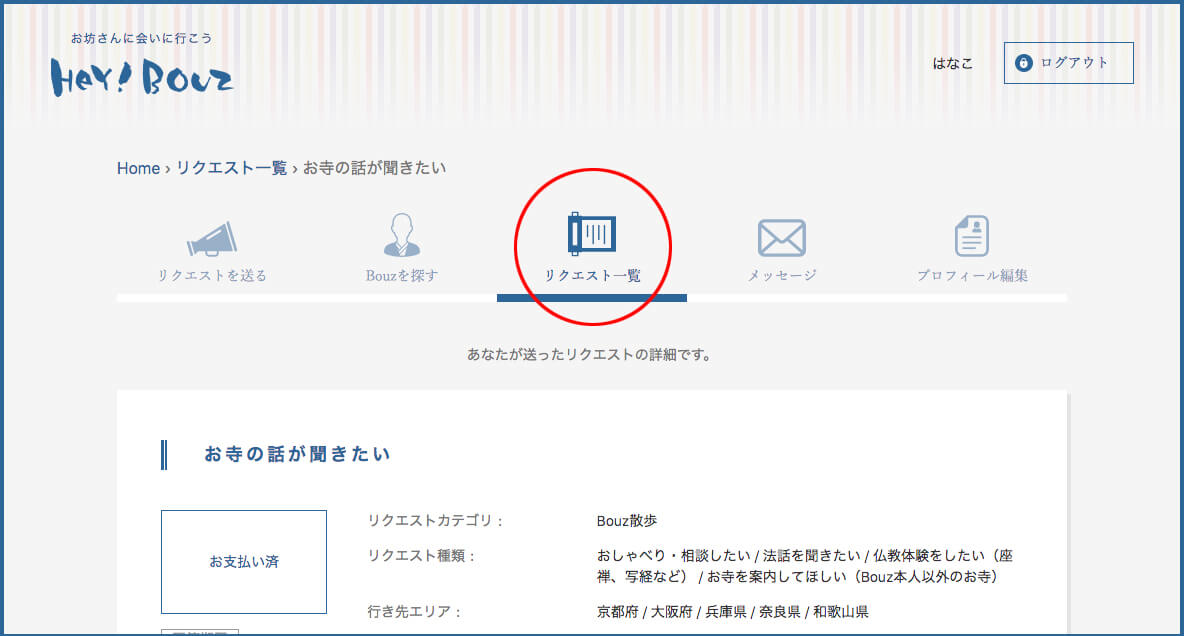Click リクエスト一覧 in the breadcrumb trail
This screenshot has width=1184, height=636.
(231, 168)
